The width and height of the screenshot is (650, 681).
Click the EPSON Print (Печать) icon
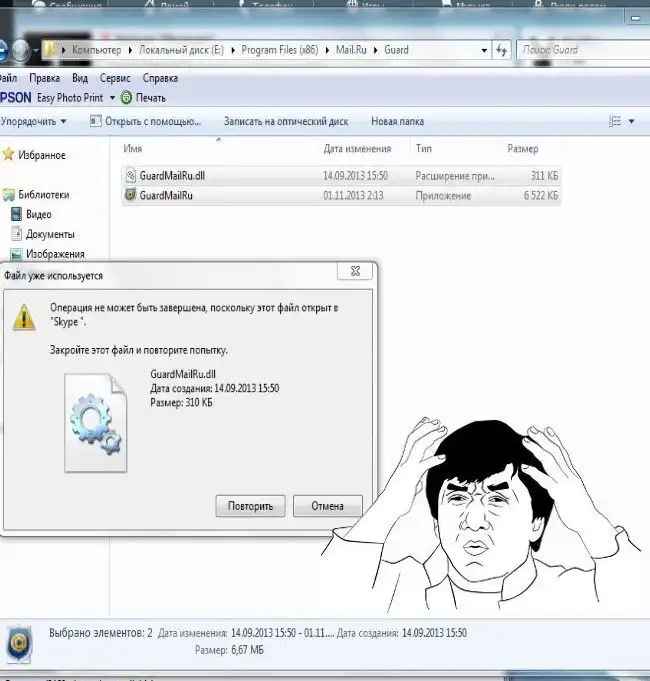(126, 98)
